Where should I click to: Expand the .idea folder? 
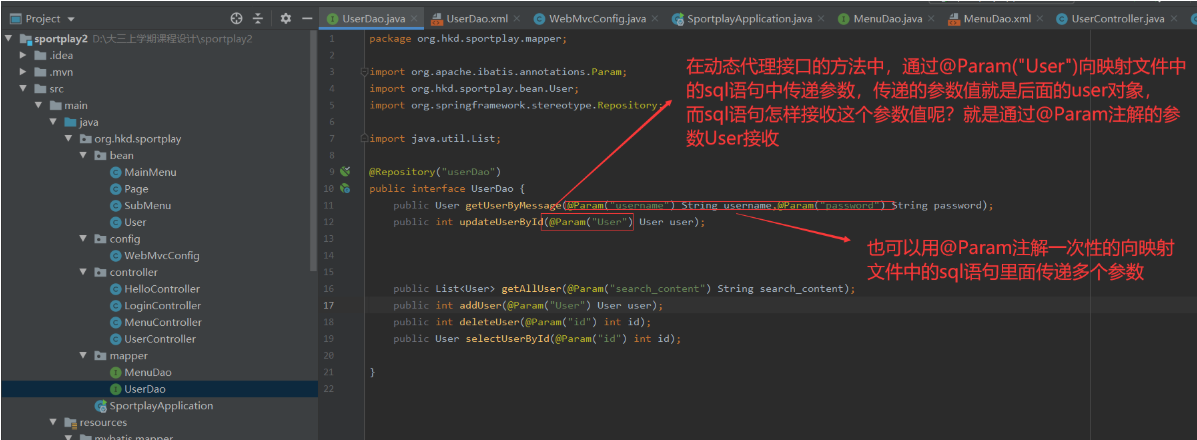point(23,55)
